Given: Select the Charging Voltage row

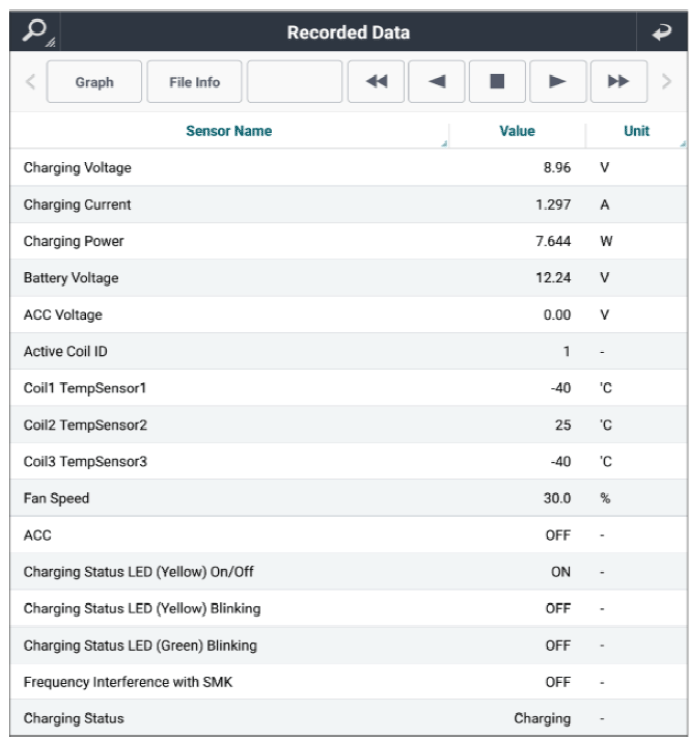Looking at the screenshot, I should click(x=348, y=167).
